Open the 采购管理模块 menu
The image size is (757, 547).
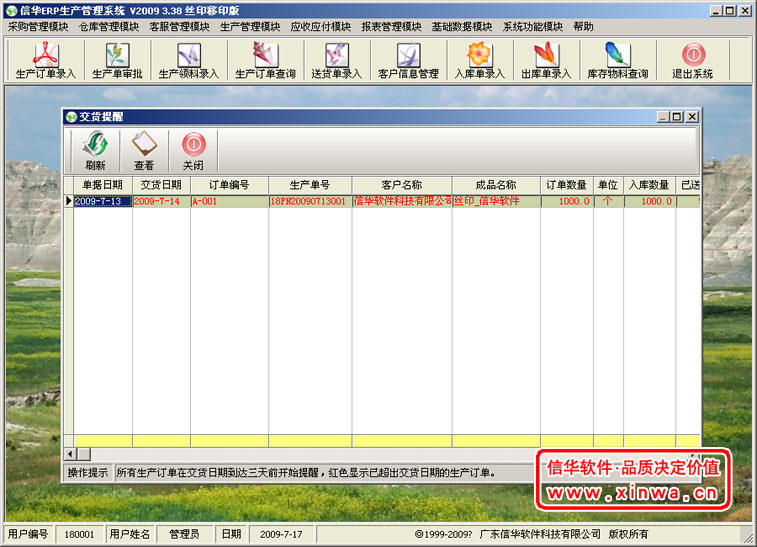[38, 27]
